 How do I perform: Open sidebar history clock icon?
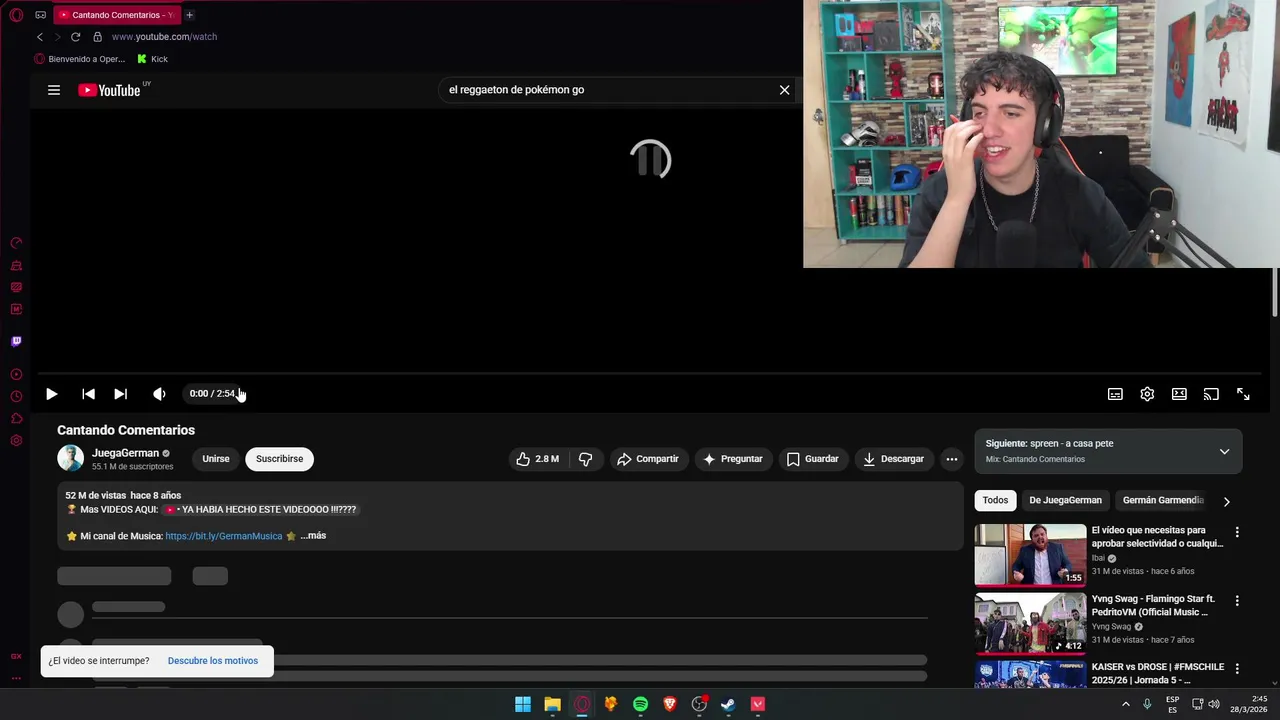pyautogui.click(x=16, y=396)
